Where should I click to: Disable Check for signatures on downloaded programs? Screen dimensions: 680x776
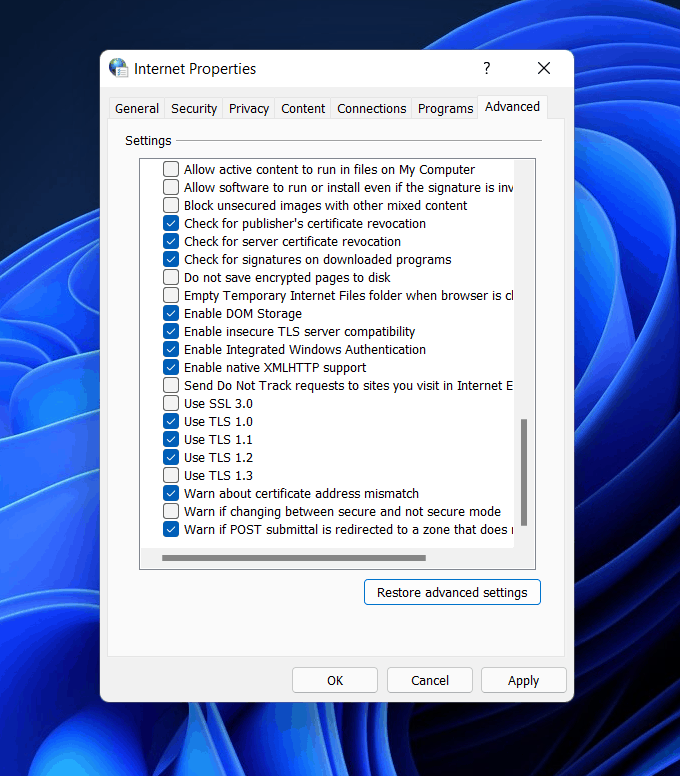pos(171,259)
